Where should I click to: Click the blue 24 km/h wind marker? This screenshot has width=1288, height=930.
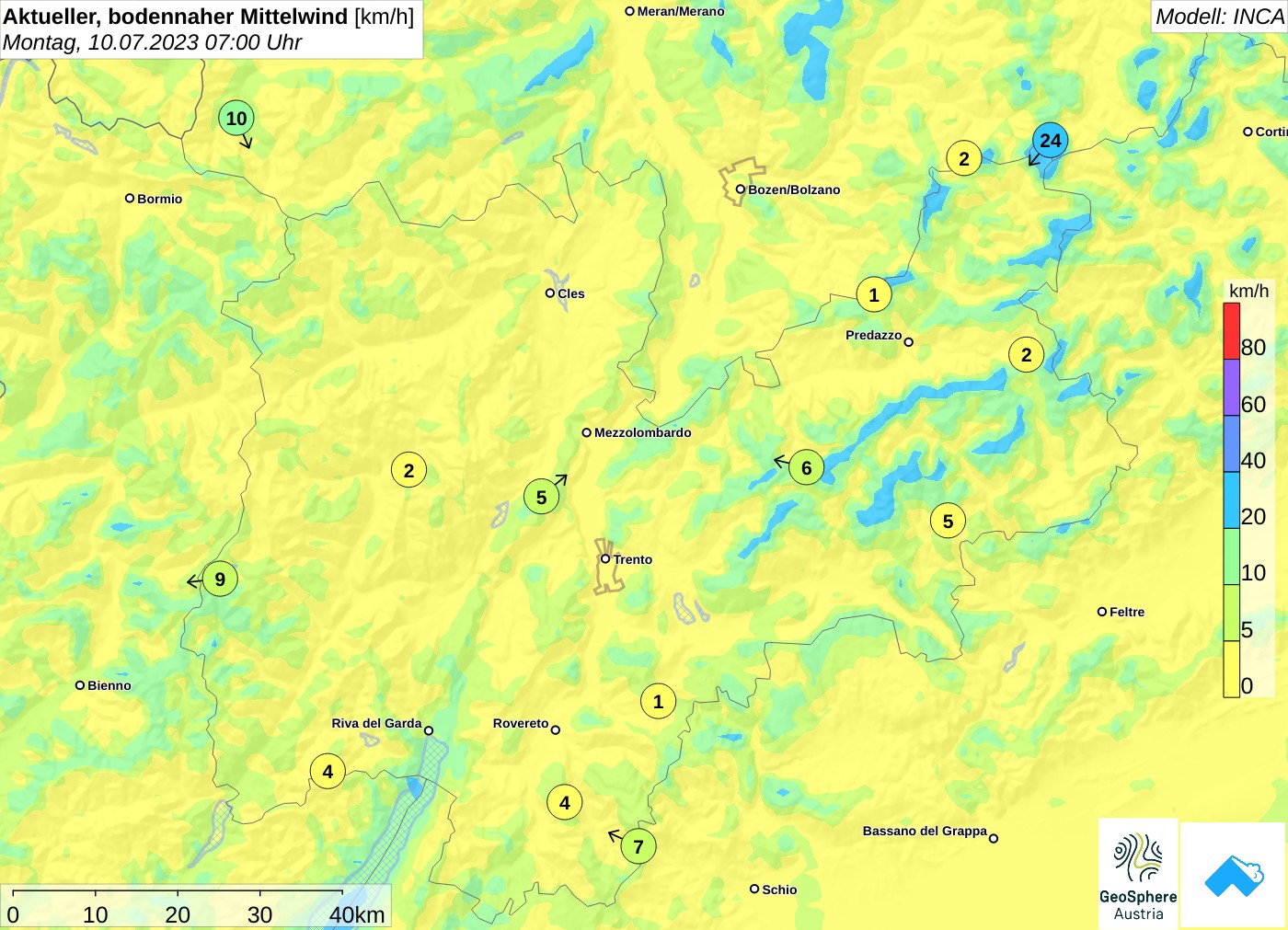click(1050, 141)
